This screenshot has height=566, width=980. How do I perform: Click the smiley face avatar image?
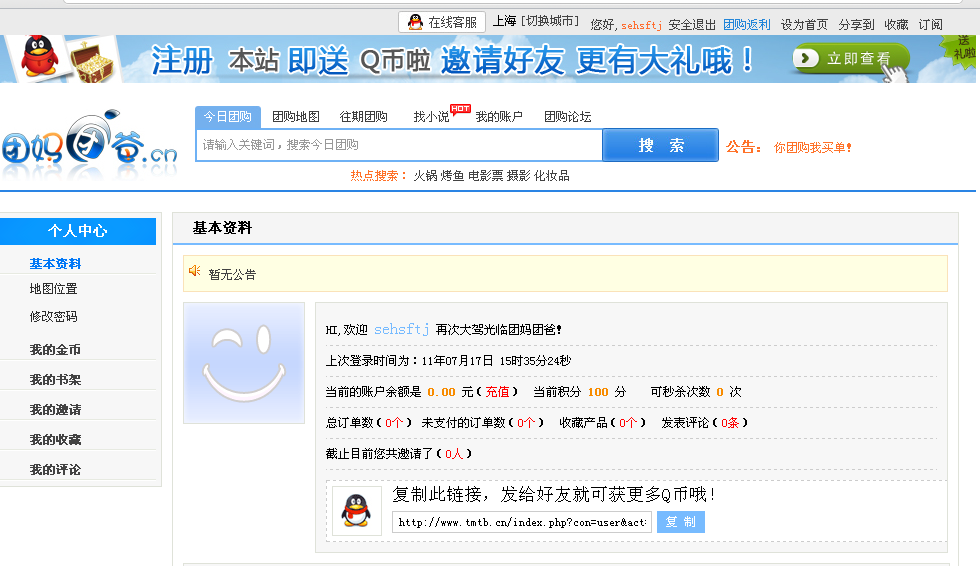click(244, 363)
